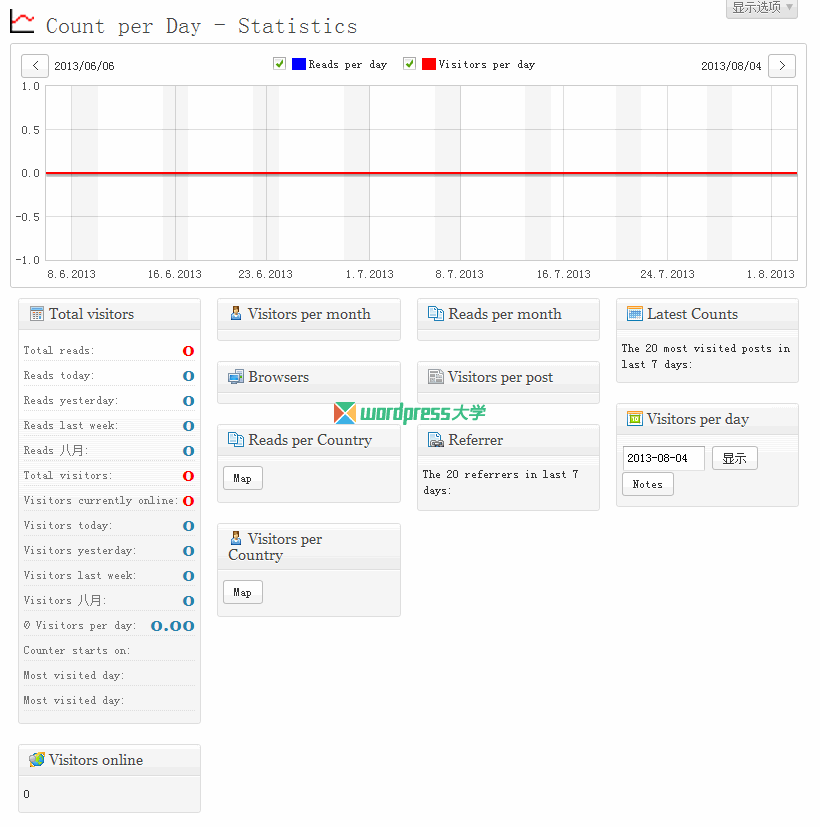Image resolution: width=820 pixels, height=827 pixels.
Task: Open the Referrer panel icon
Action: (x=436, y=440)
